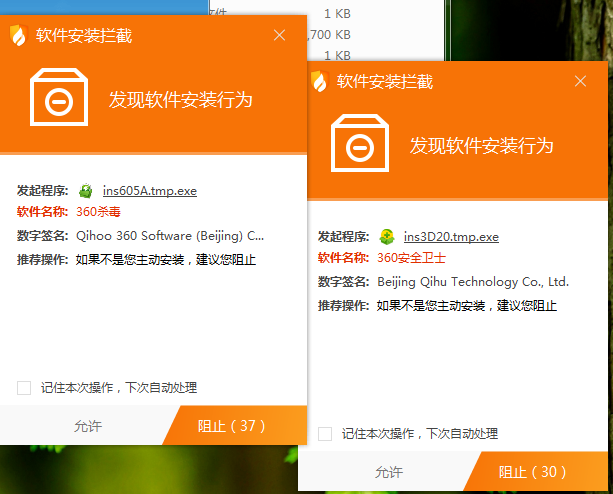Close the 360杀毒 interception dialog
This screenshot has width=613, height=494.
coord(279,35)
